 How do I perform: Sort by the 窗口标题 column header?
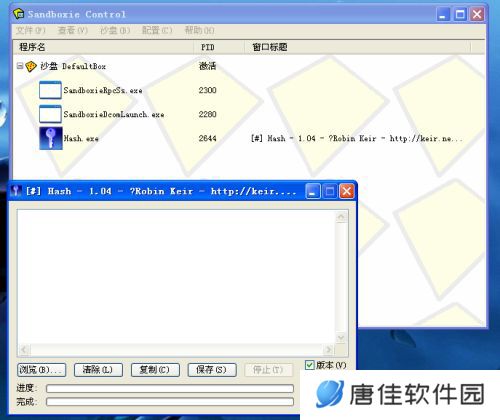(357, 47)
